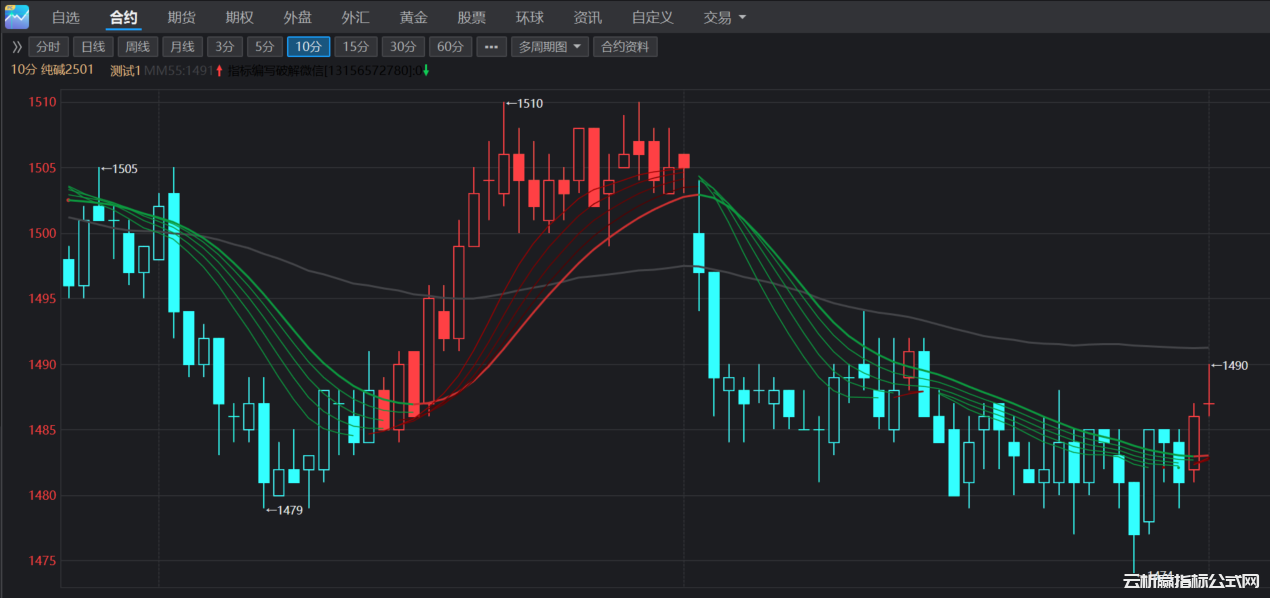Select the 3分 period button
Screen dimensions: 1270x598
pyautogui.click(x=225, y=47)
